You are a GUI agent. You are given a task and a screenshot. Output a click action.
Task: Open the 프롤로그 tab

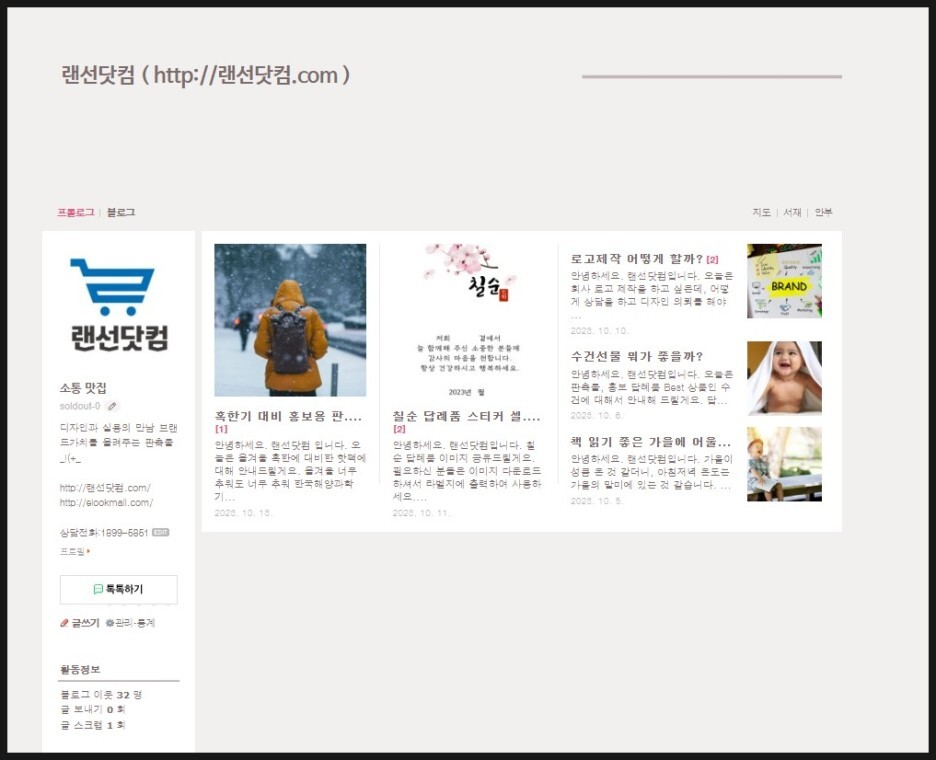76,213
